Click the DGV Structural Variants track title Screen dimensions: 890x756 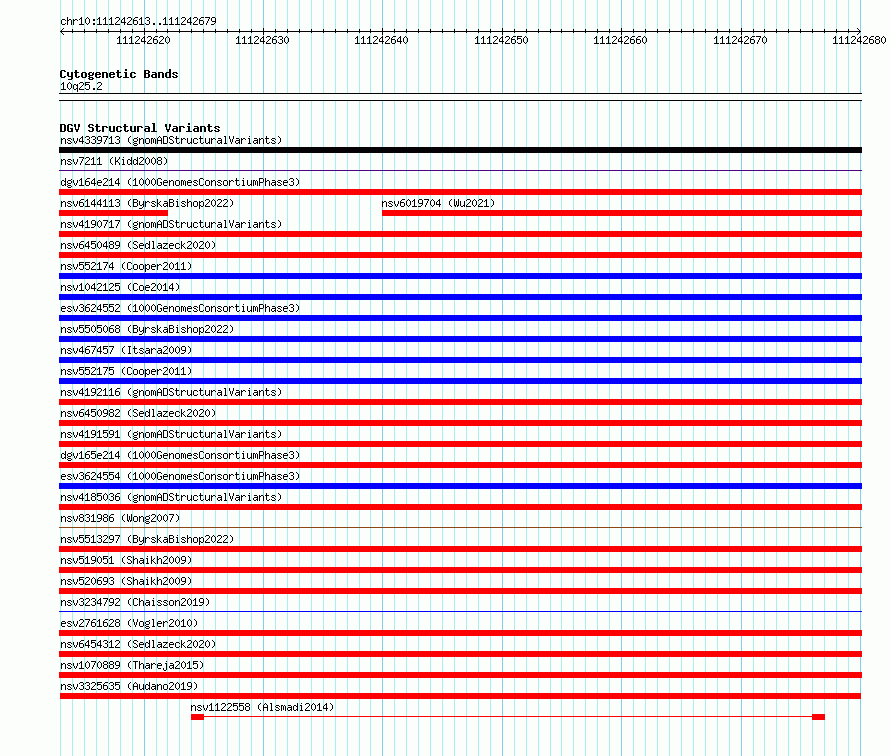tap(140, 128)
